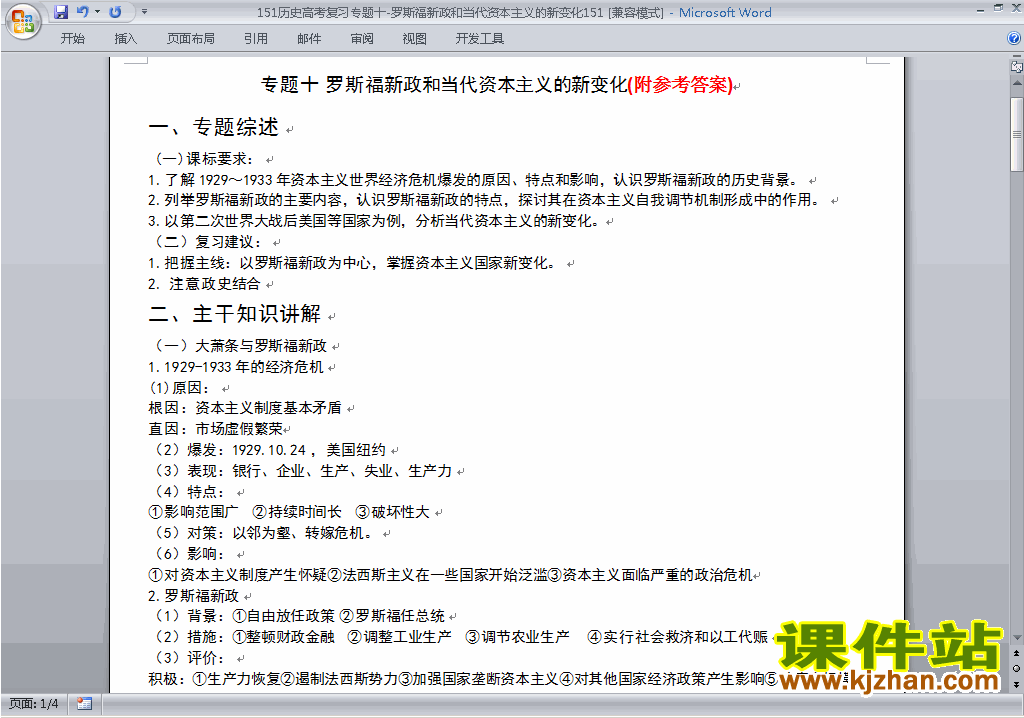Click the line 直因:市场虚假繁荣
Screen dimensions: 1024x718
pyautogui.click(x=216, y=429)
